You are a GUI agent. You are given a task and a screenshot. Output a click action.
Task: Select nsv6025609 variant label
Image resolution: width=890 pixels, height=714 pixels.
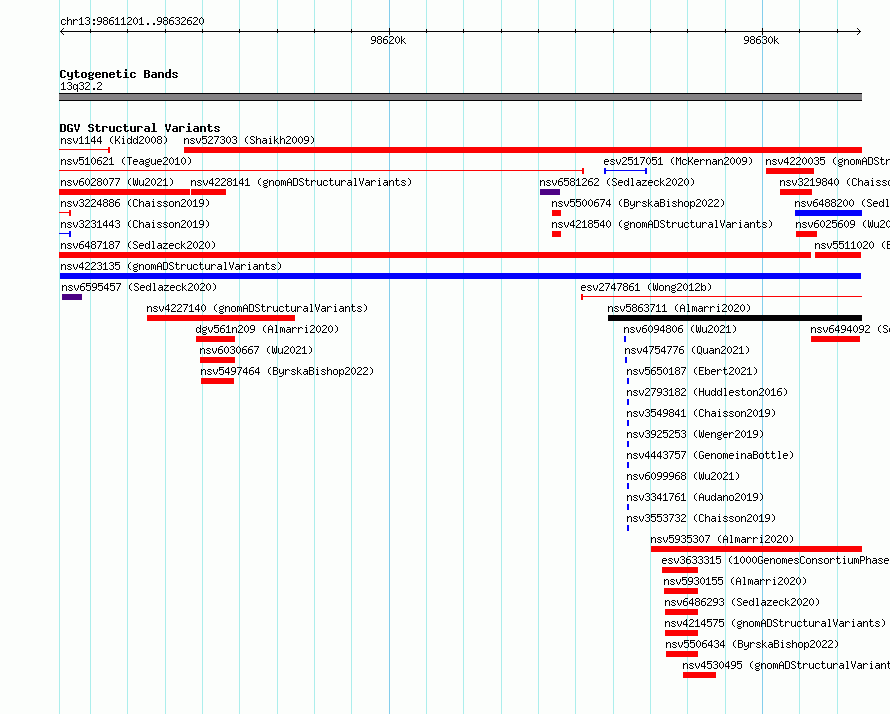click(842, 224)
